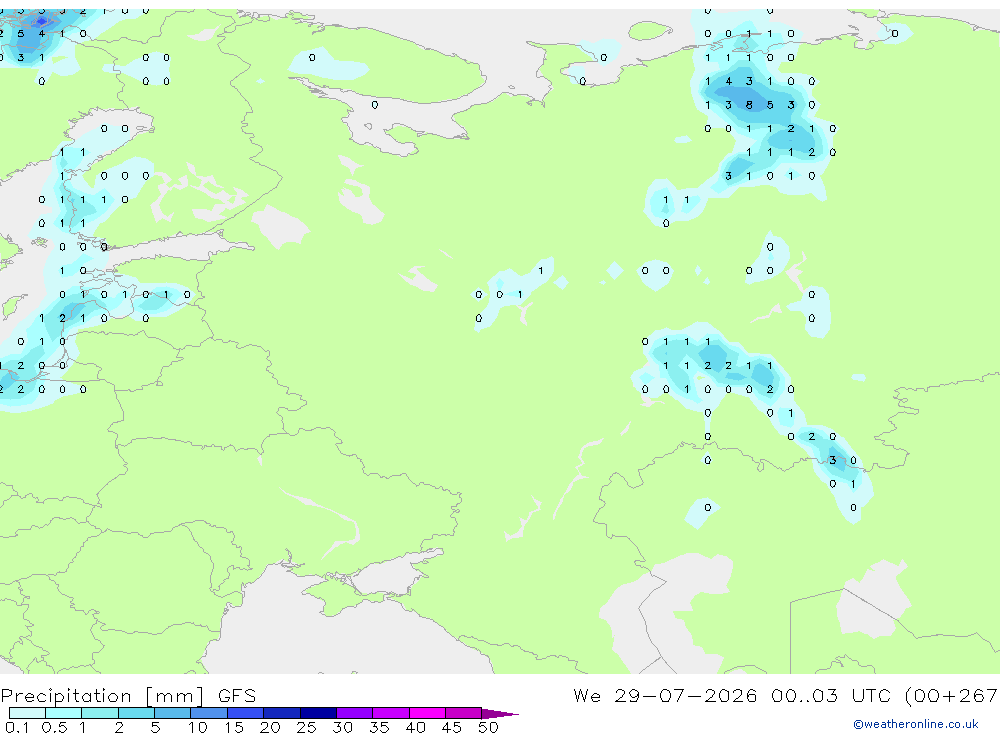Click the legend label '35'
Viewport: 1000px width, 733px height.
379,727
